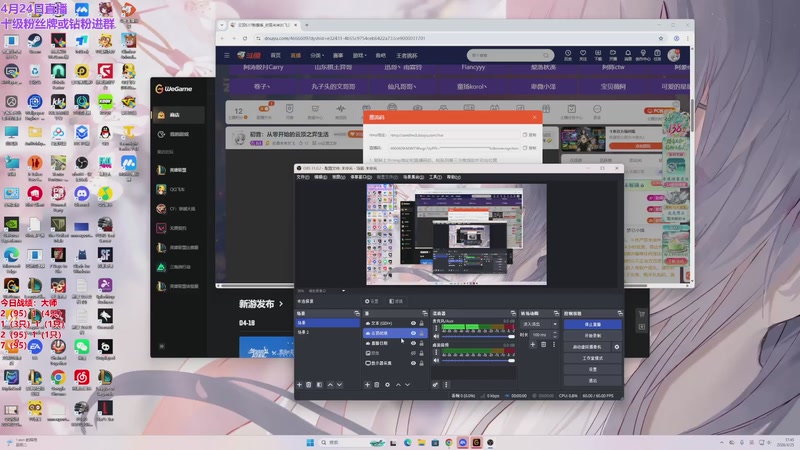
Task: Click blue stop streaming button in OBS Controls
Action: pyautogui.click(x=592, y=324)
